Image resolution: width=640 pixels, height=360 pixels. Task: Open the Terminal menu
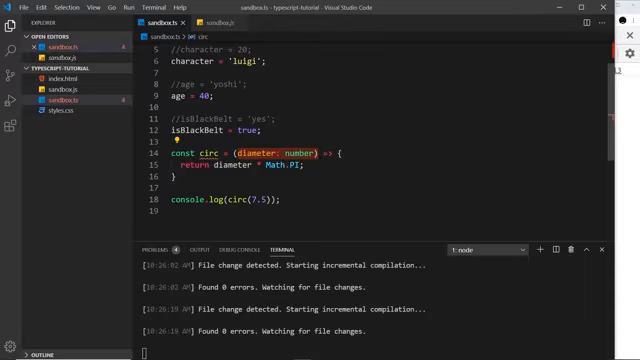point(154,7)
